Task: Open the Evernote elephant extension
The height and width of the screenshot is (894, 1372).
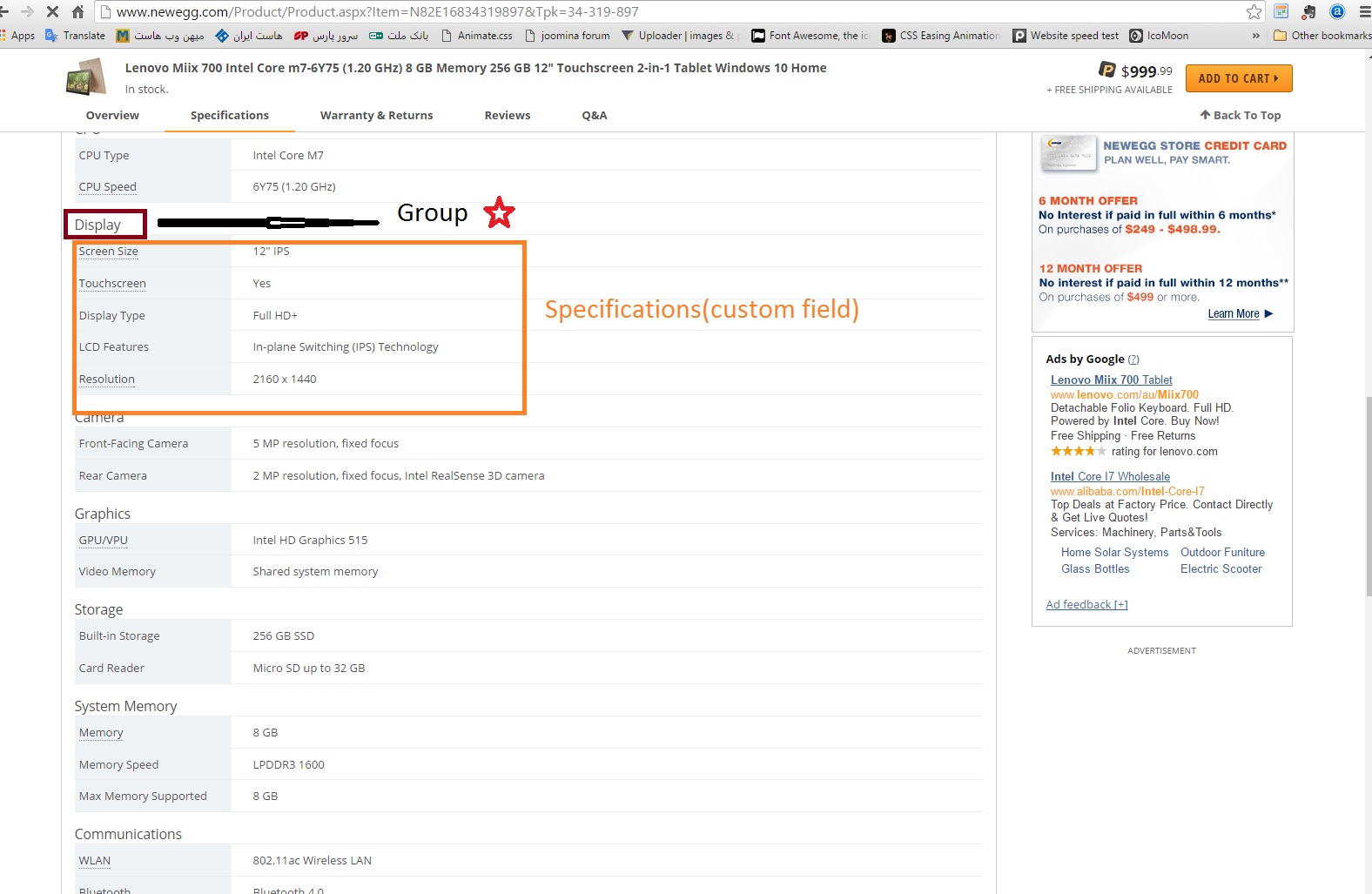Action: (x=1308, y=11)
